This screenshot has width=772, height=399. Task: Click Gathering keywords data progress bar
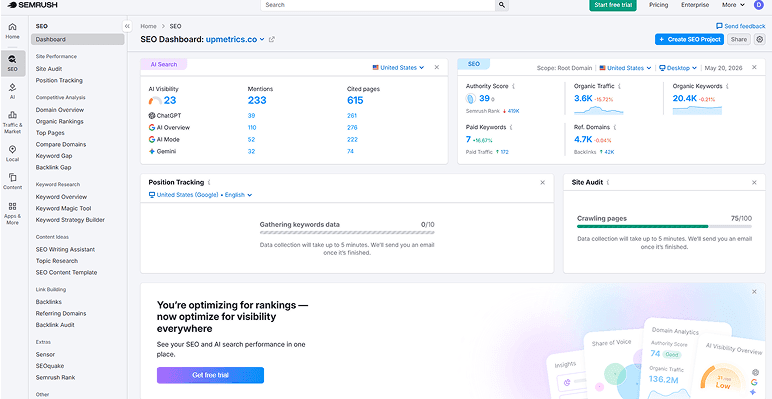pyautogui.click(x=347, y=233)
